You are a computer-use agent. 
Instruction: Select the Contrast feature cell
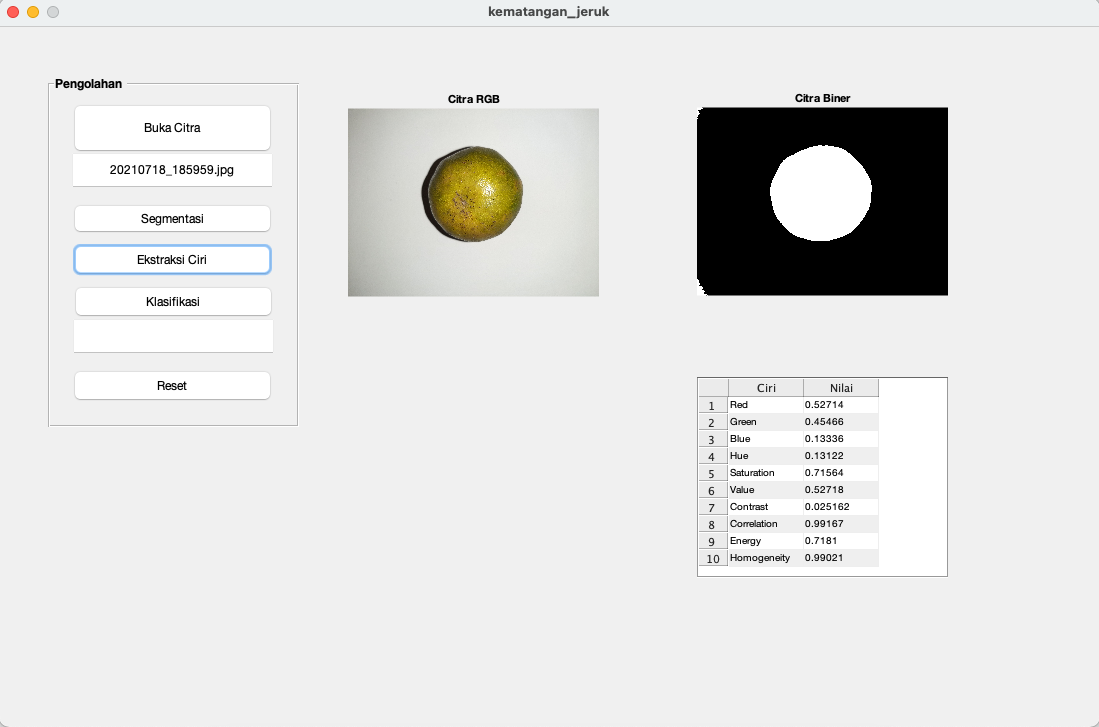[x=766, y=507]
